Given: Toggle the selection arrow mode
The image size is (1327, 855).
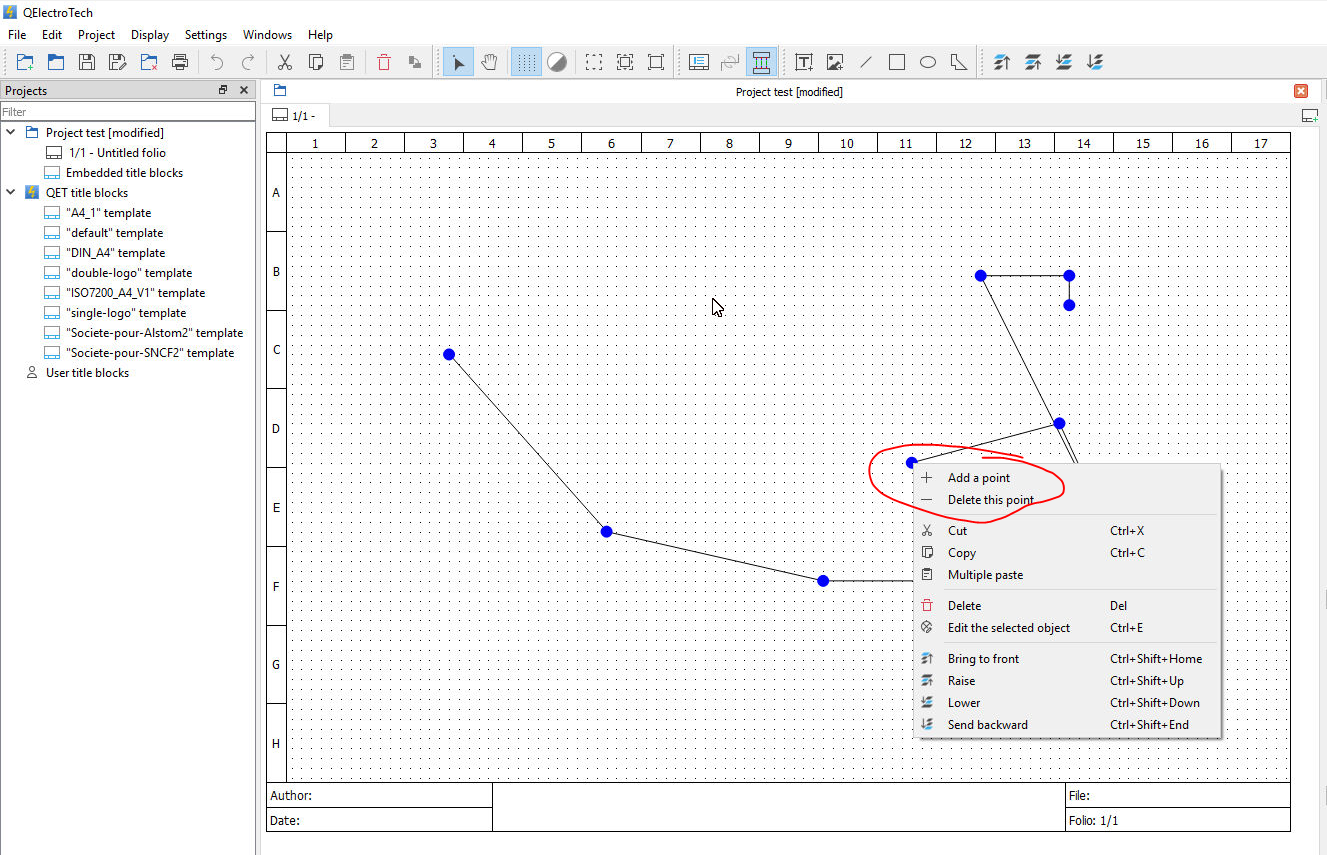Looking at the screenshot, I should point(458,62).
